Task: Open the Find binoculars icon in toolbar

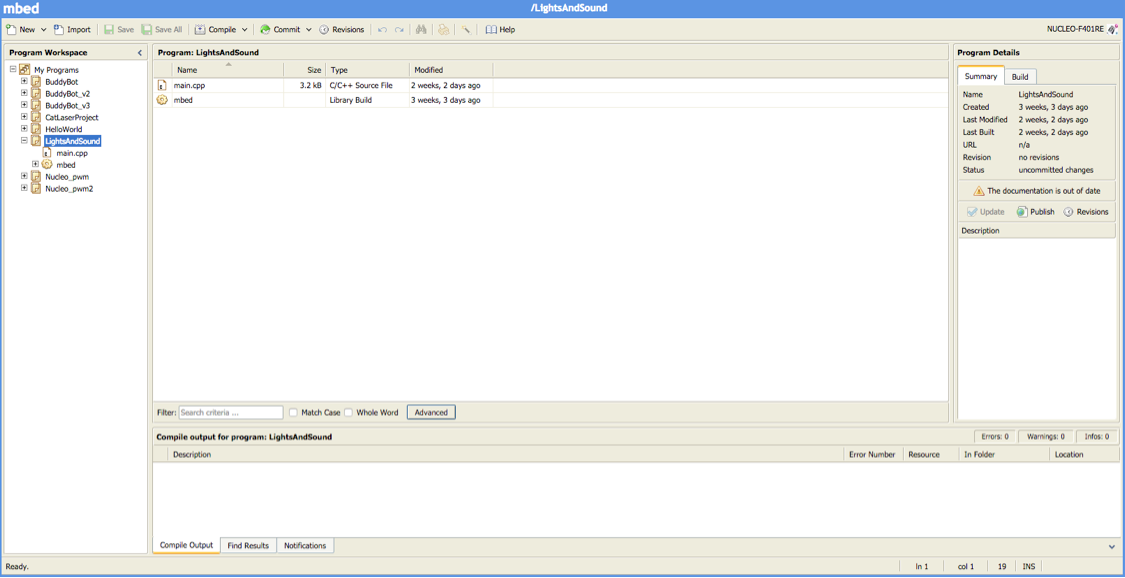Action: 421,30
